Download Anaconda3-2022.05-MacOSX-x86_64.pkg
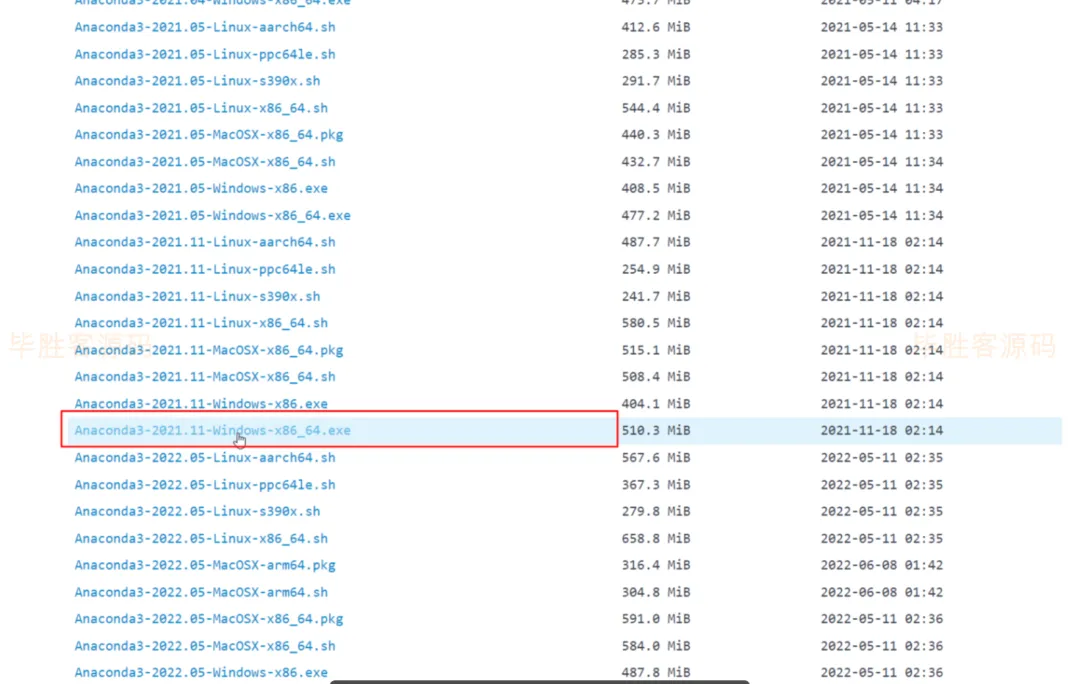The height and width of the screenshot is (684, 1080). point(209,619)
